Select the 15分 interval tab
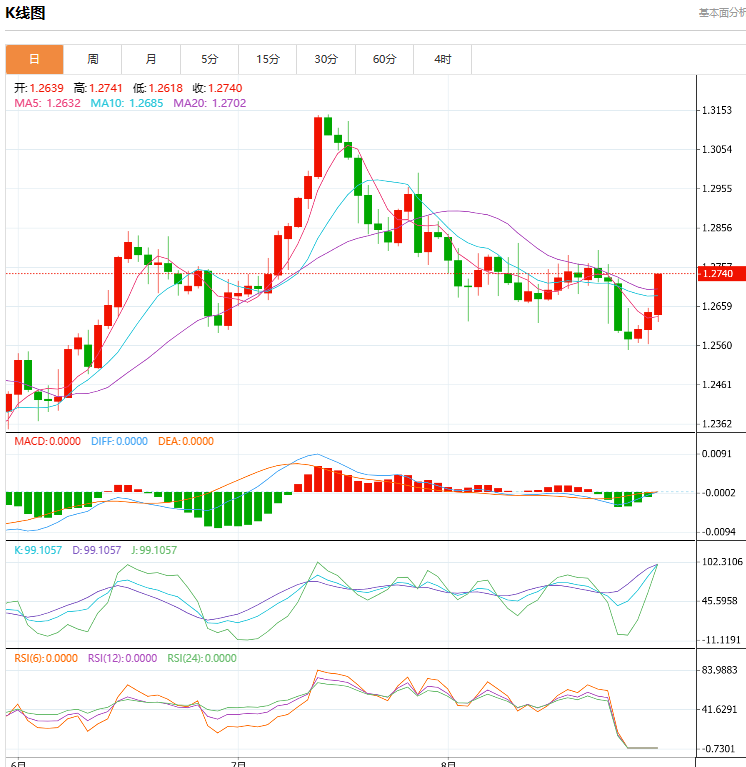746x767 pixels. (268, 59)
